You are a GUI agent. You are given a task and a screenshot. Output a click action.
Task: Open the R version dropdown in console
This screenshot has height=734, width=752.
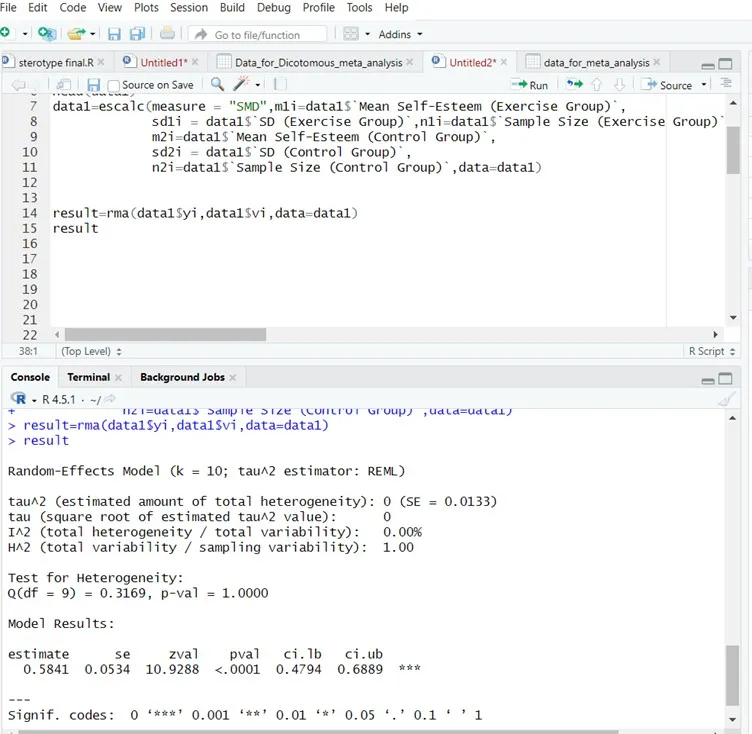[x=34, y=400]
